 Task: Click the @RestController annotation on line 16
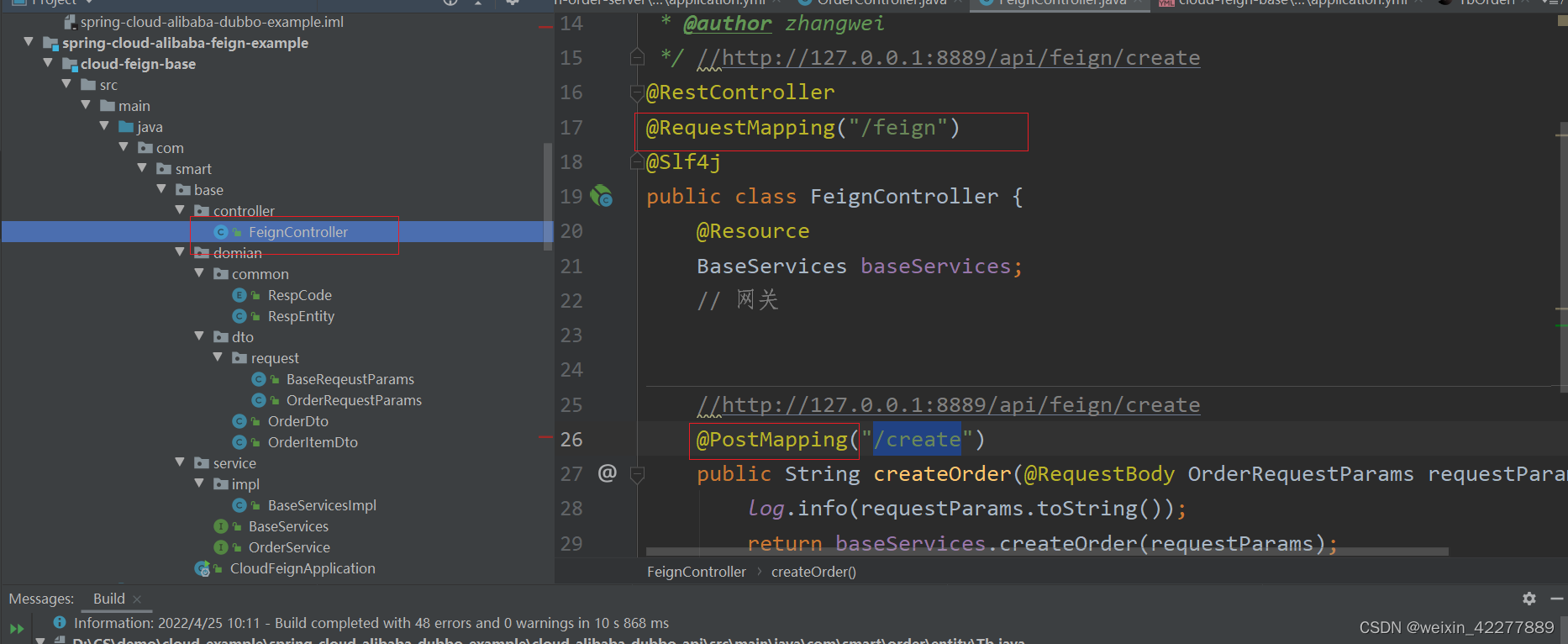[740, 92]
